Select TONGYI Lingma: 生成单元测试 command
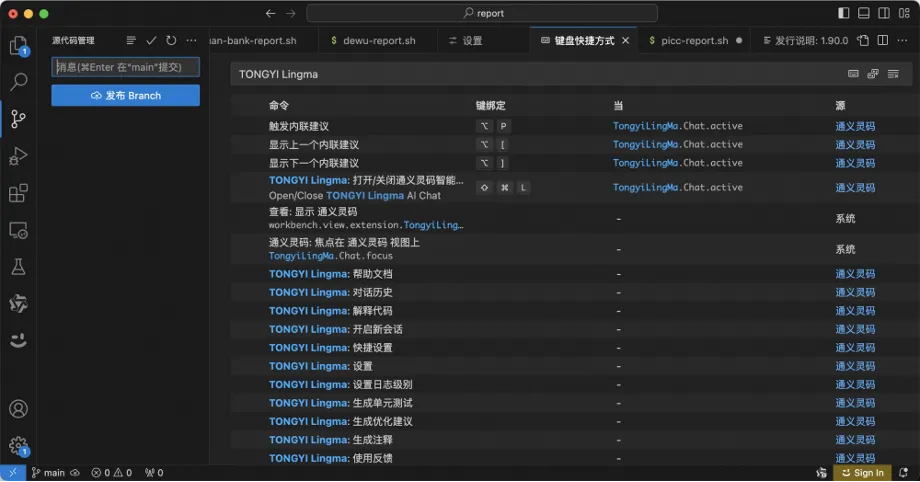 coord(571,403)
